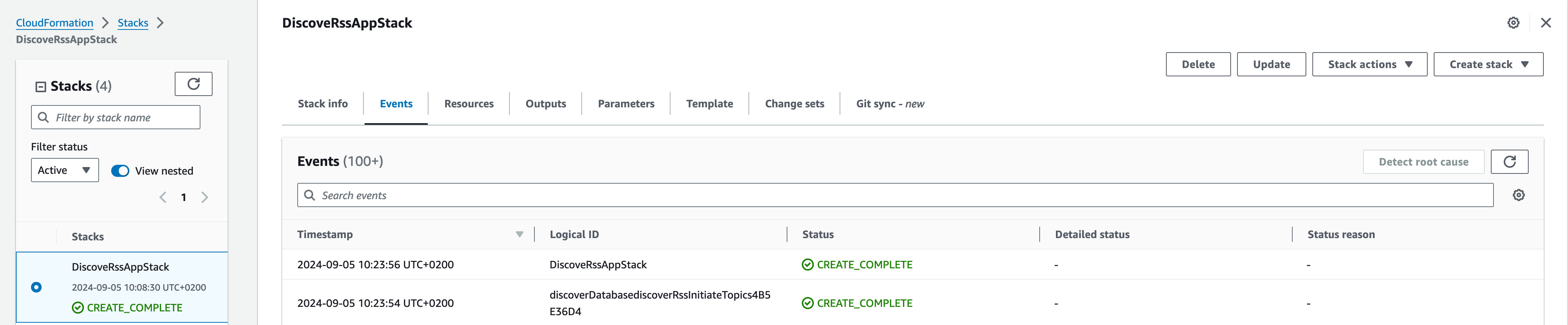1568x325 pixels.
Task: Follow the CloudFormation breadcrumb link
Action: 54,23
